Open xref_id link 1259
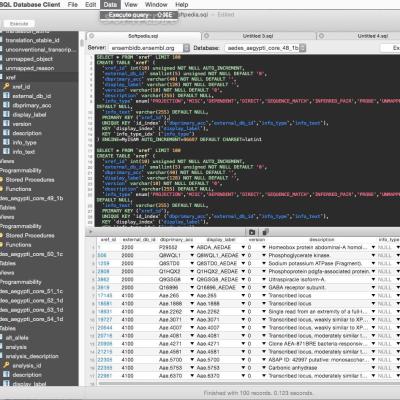 pos(103,263)
